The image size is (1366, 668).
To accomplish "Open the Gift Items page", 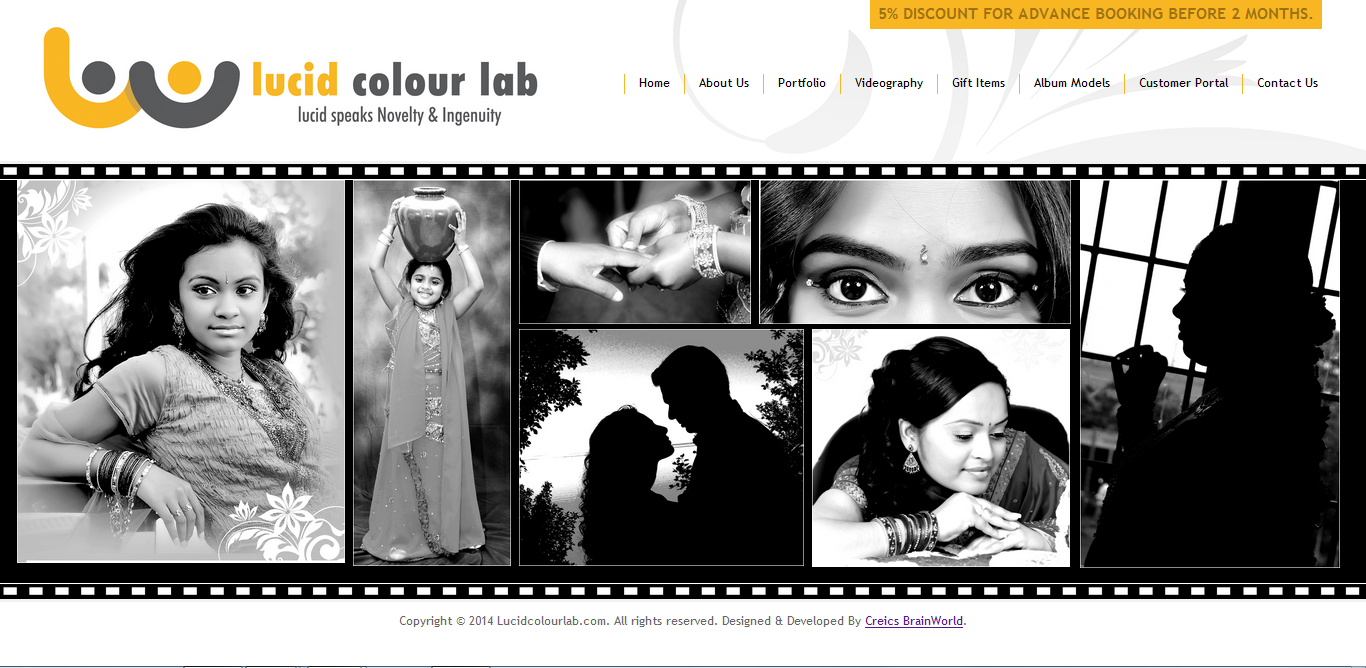I will tap(978, 83).
